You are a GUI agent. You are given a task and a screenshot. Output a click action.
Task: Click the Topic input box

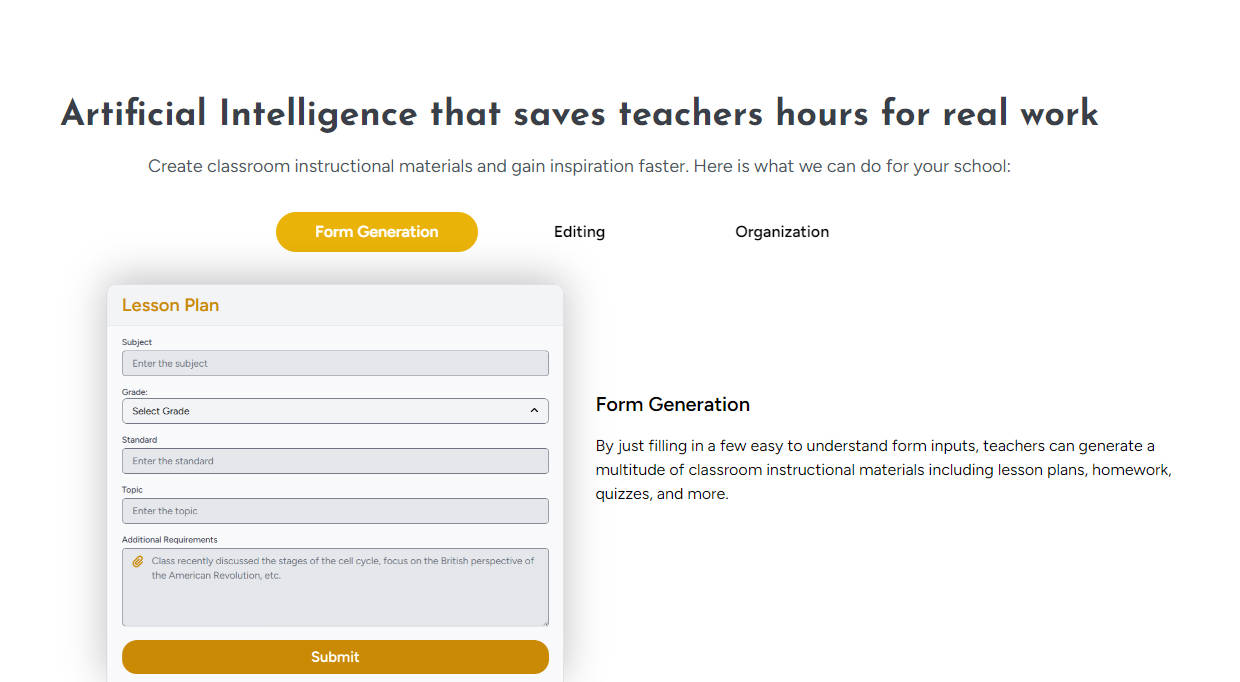point(335,511)
